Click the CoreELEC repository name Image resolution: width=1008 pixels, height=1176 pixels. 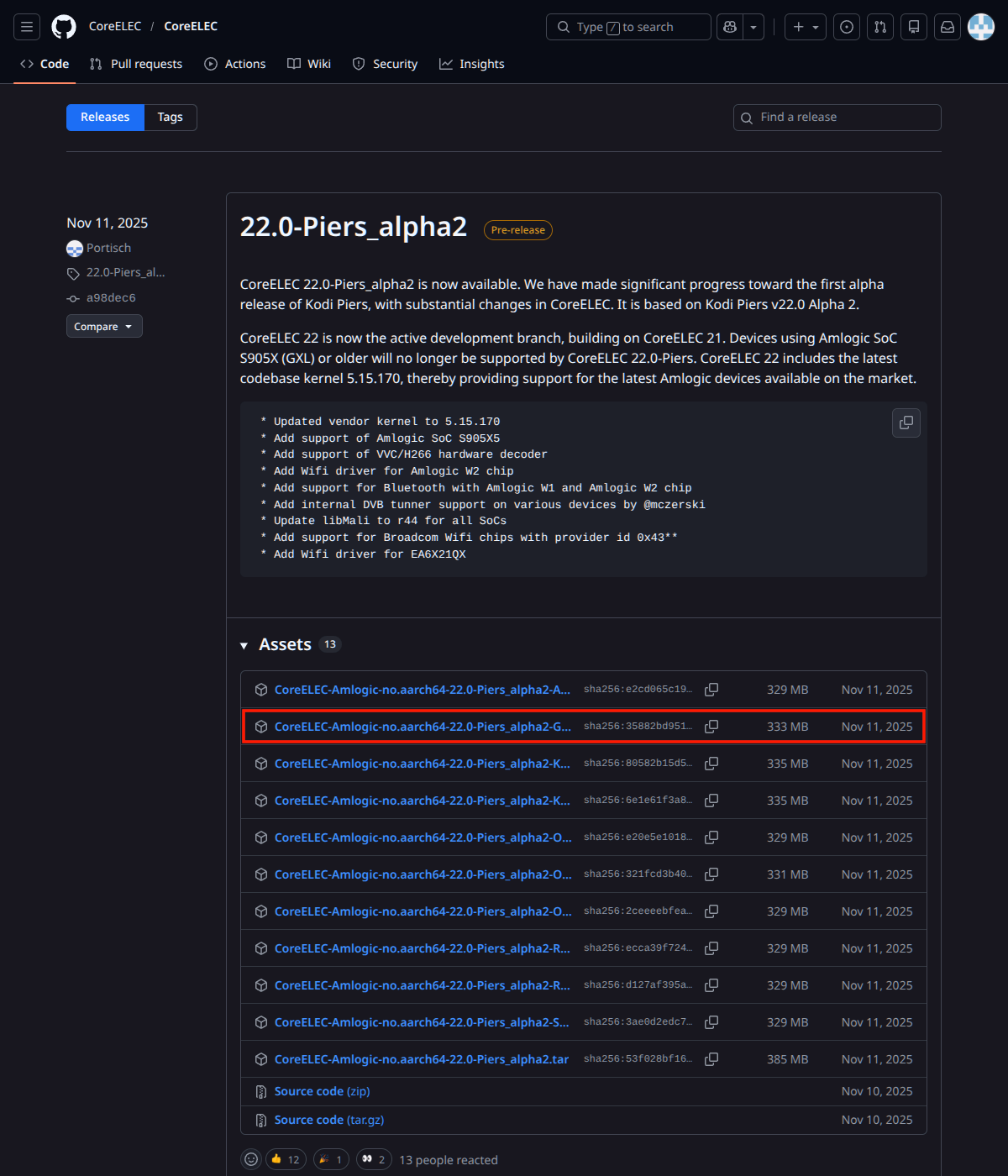[191, 27]
